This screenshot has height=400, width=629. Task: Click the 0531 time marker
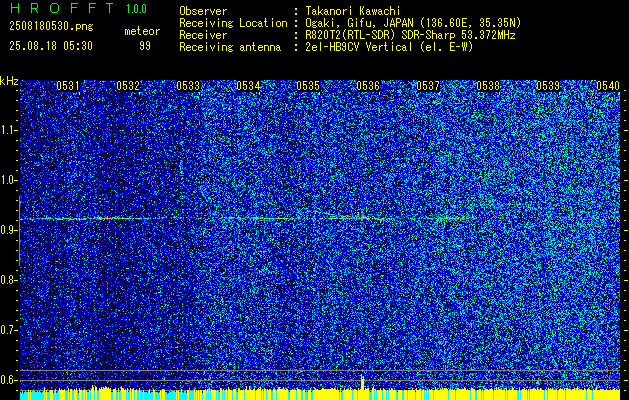[x=68, y=86]
